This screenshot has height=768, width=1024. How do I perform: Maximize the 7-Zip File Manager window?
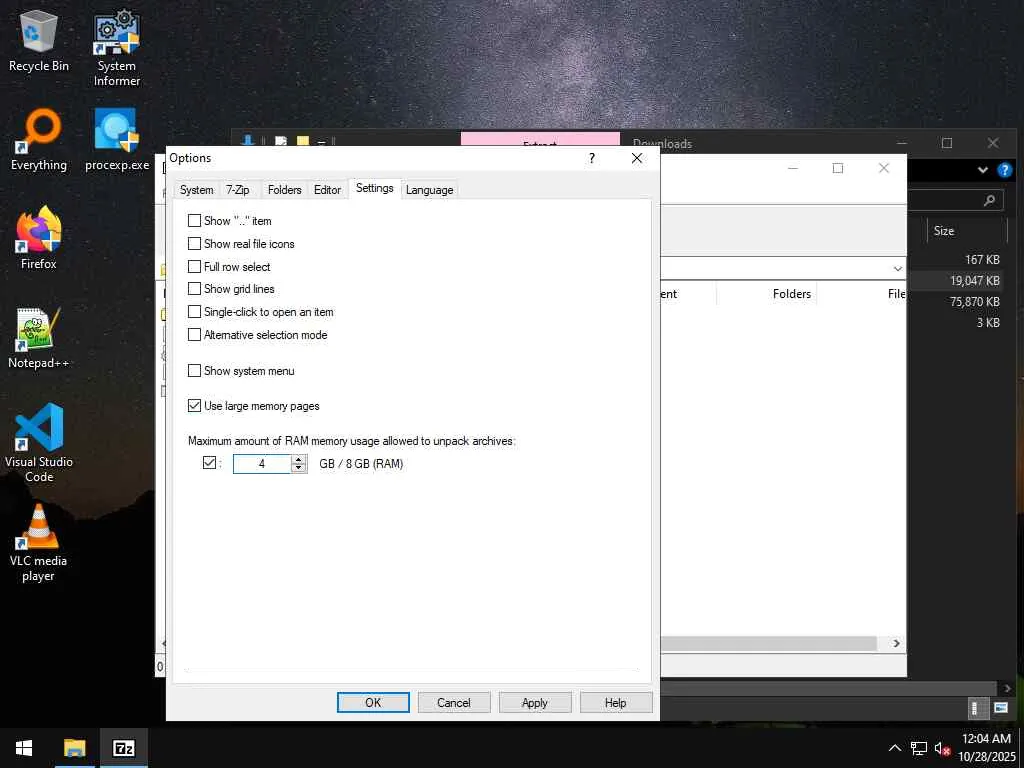pyautogui.click(x=838, y=168)
